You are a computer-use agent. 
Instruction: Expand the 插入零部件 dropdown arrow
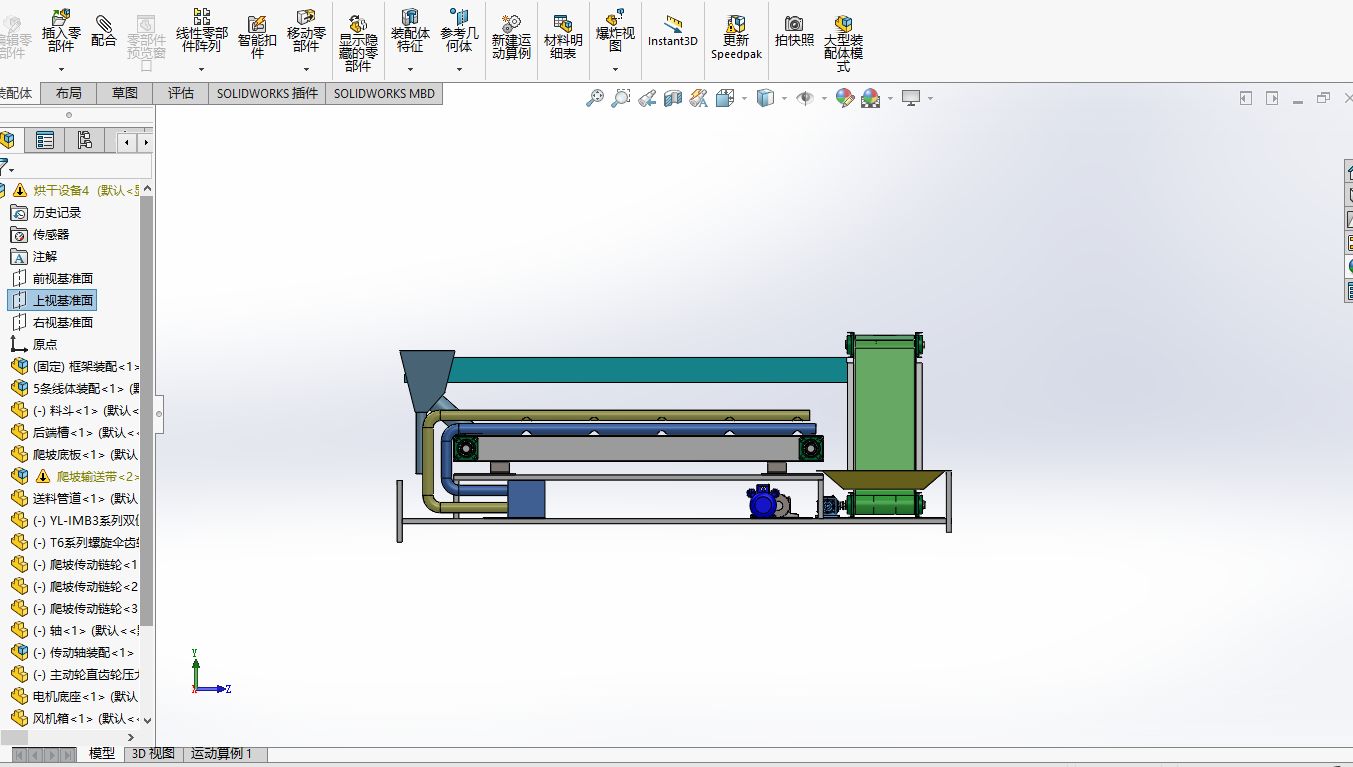pyautogui.click(x=61, y=70)
